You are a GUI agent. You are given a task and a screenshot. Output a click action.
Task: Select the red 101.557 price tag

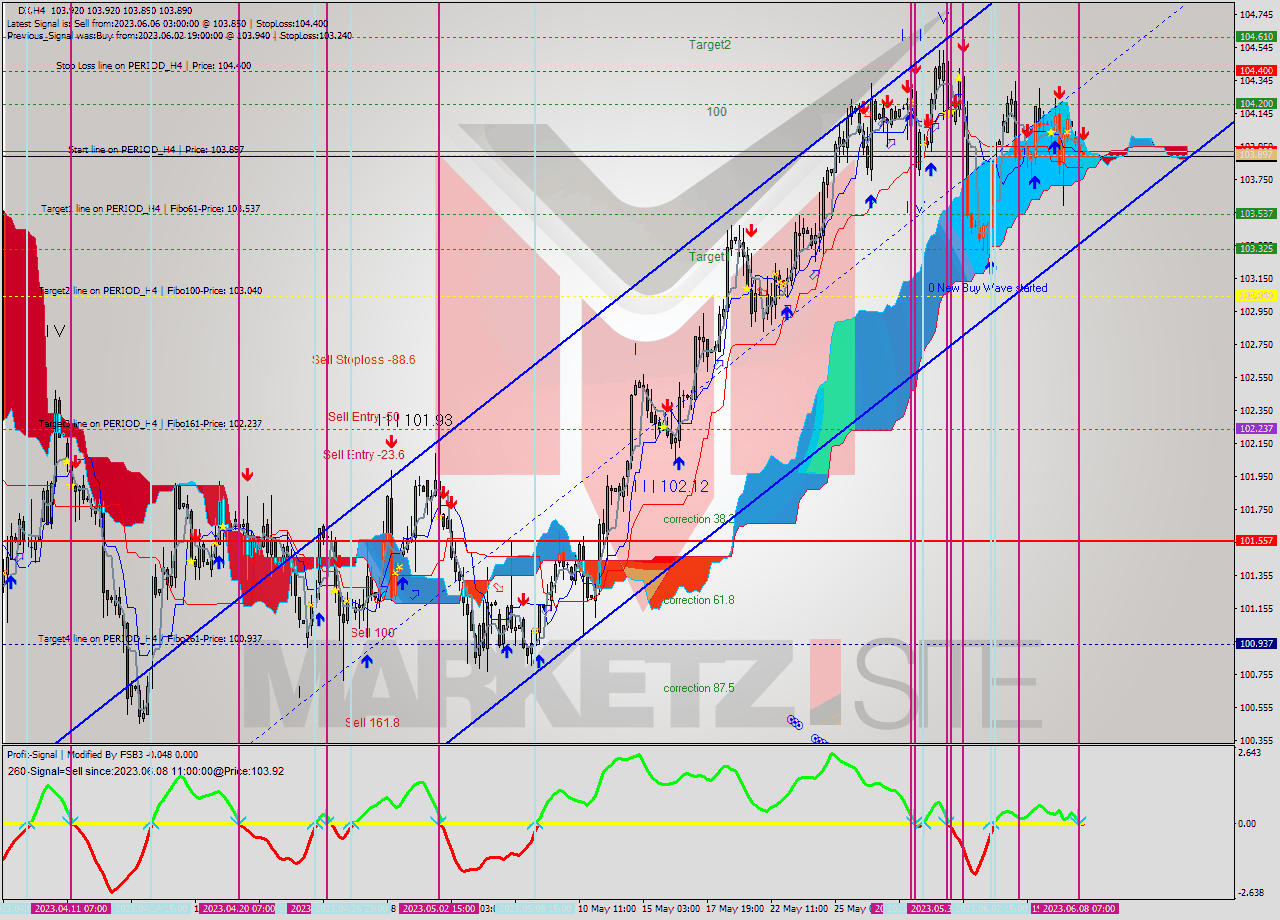(x=1256, y=540)
